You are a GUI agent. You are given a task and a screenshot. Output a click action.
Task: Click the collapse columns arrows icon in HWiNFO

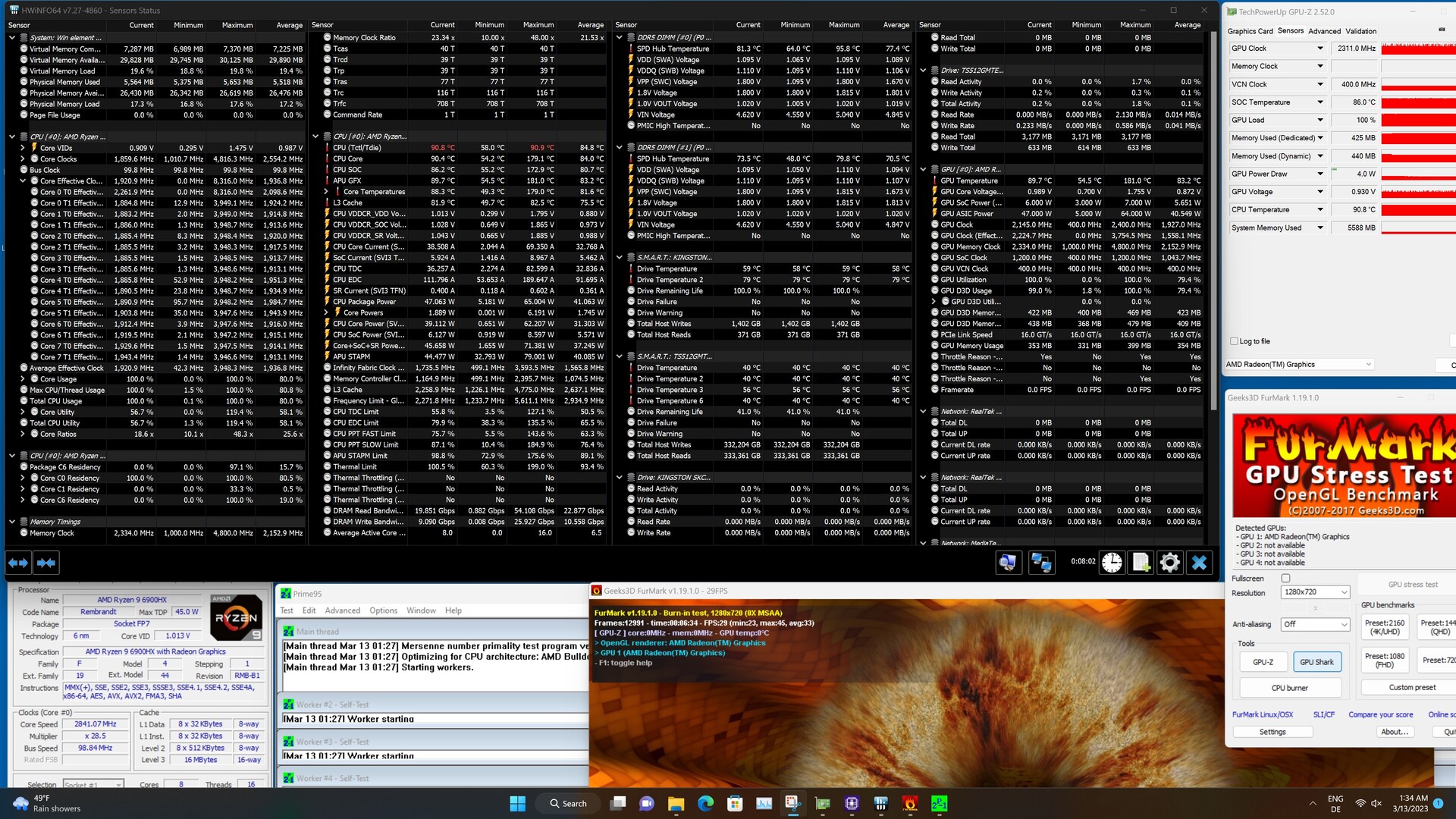(46, 563)
